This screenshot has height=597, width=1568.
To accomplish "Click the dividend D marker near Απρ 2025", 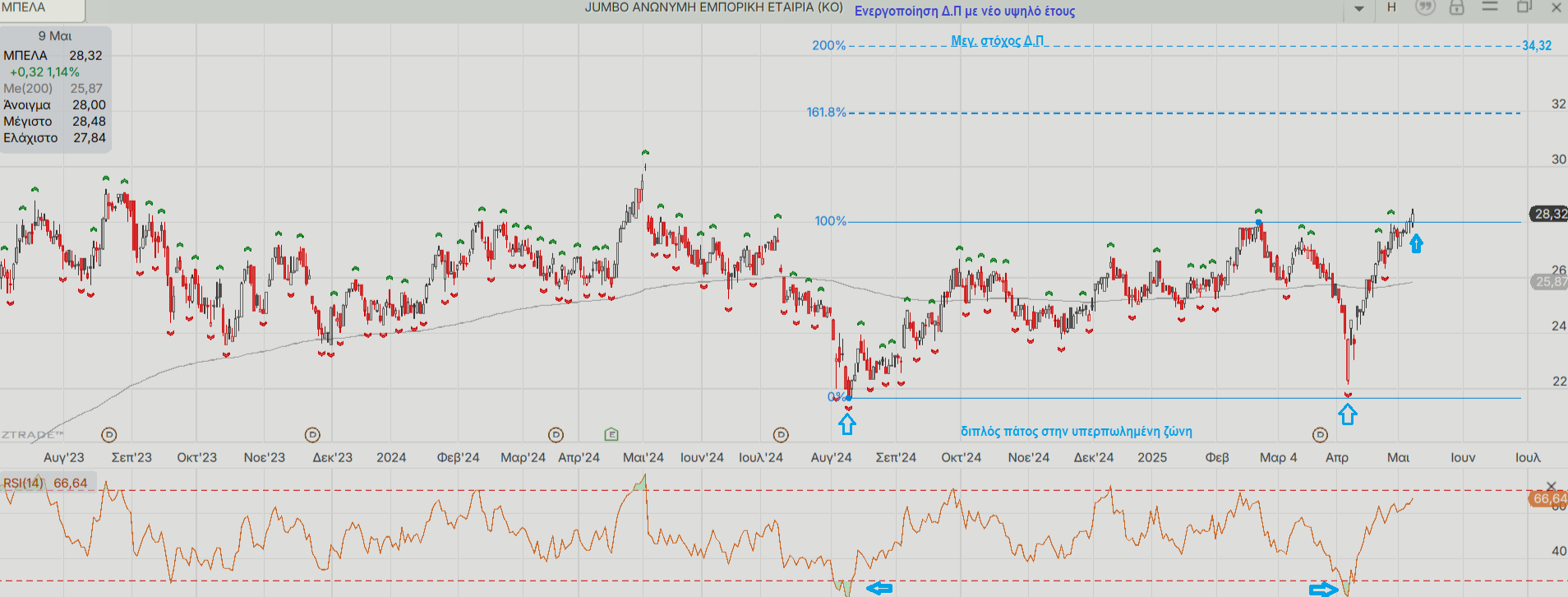I will 1320,434.
